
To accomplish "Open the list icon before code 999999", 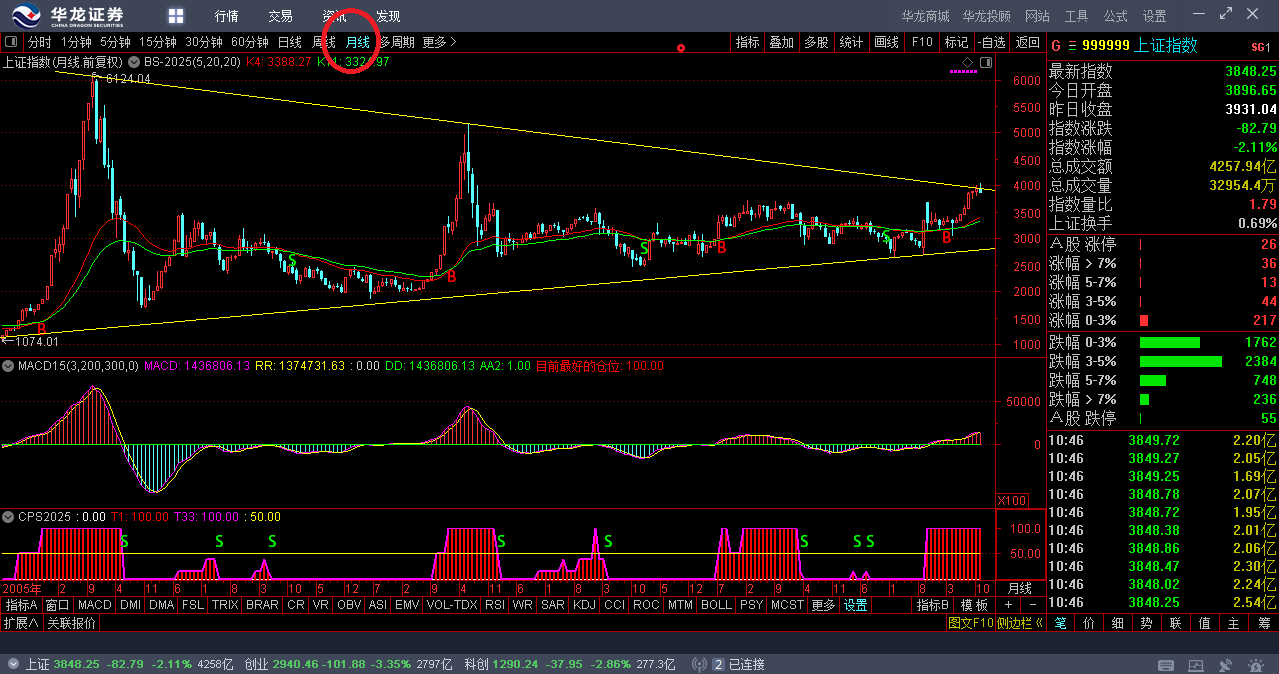I will (1072, 46).
